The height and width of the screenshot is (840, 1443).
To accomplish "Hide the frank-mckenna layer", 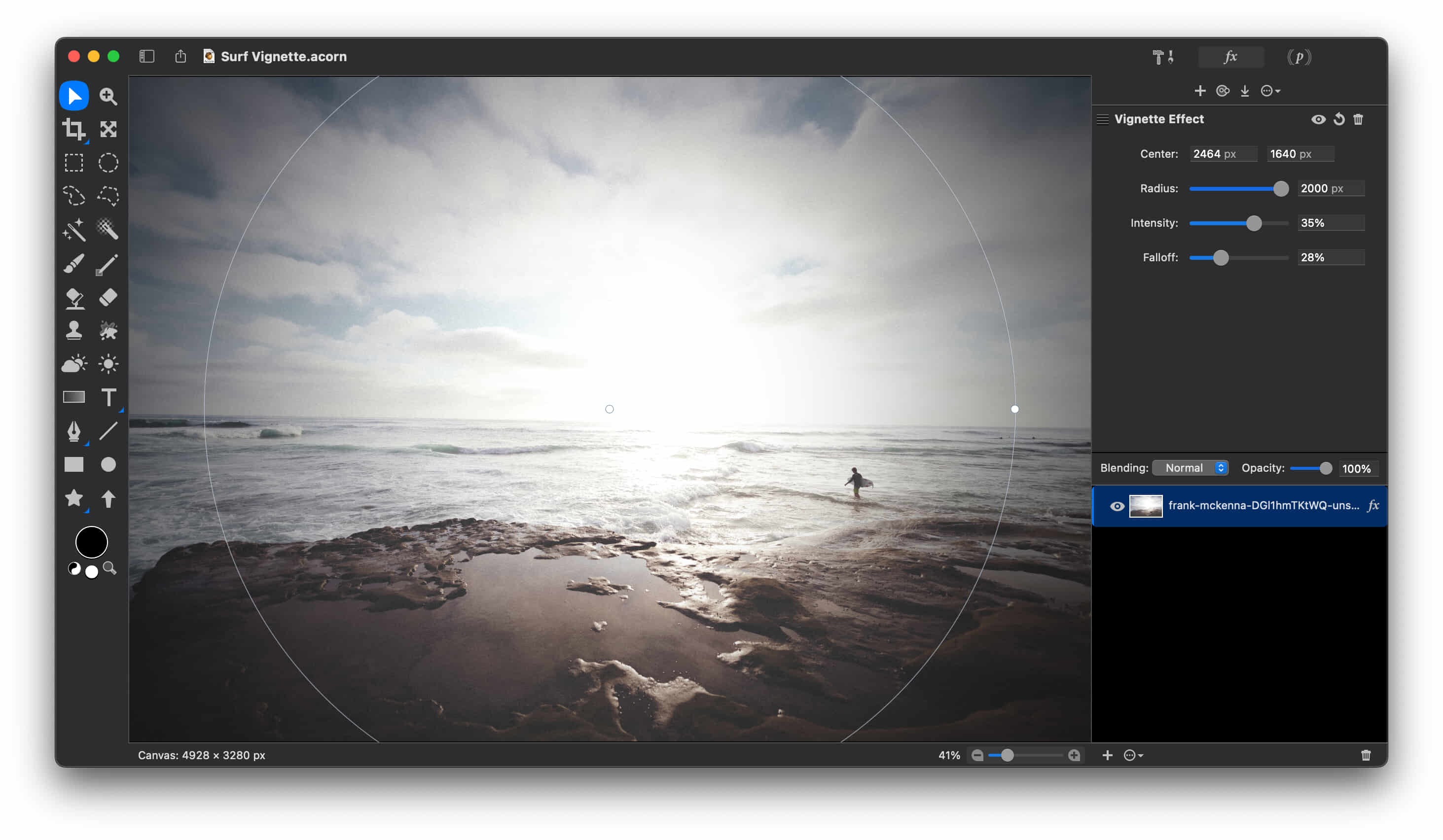I will (x=1117, y=506).
